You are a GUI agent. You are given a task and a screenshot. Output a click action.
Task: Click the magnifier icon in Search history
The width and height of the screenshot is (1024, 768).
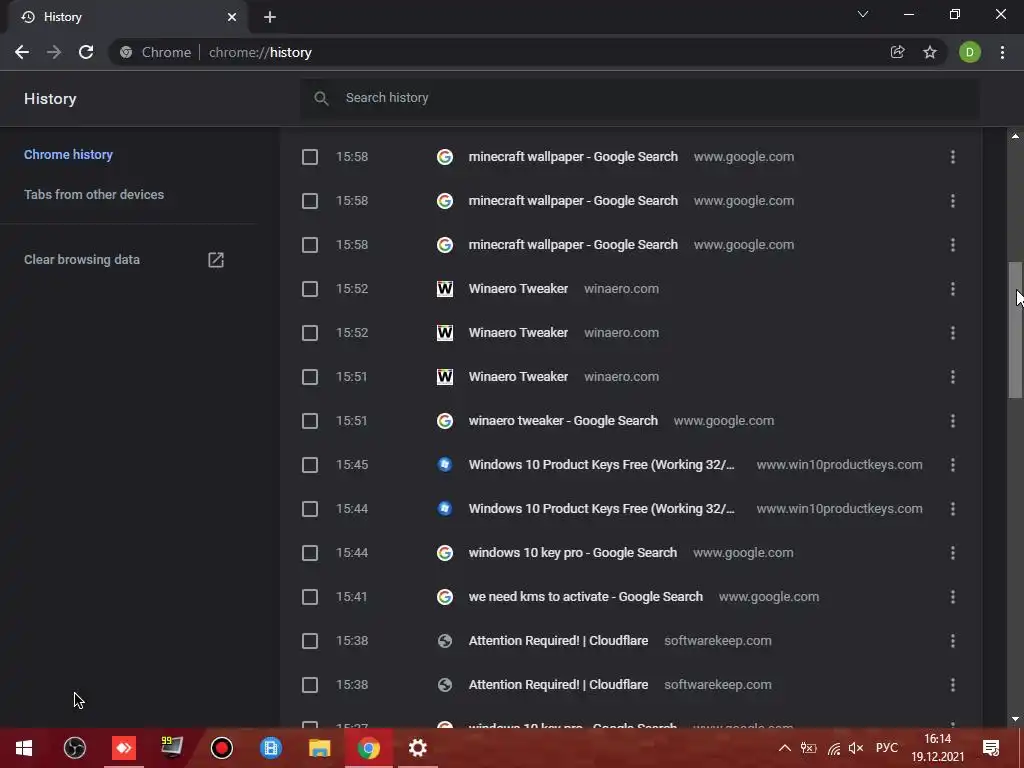point(321,98)
